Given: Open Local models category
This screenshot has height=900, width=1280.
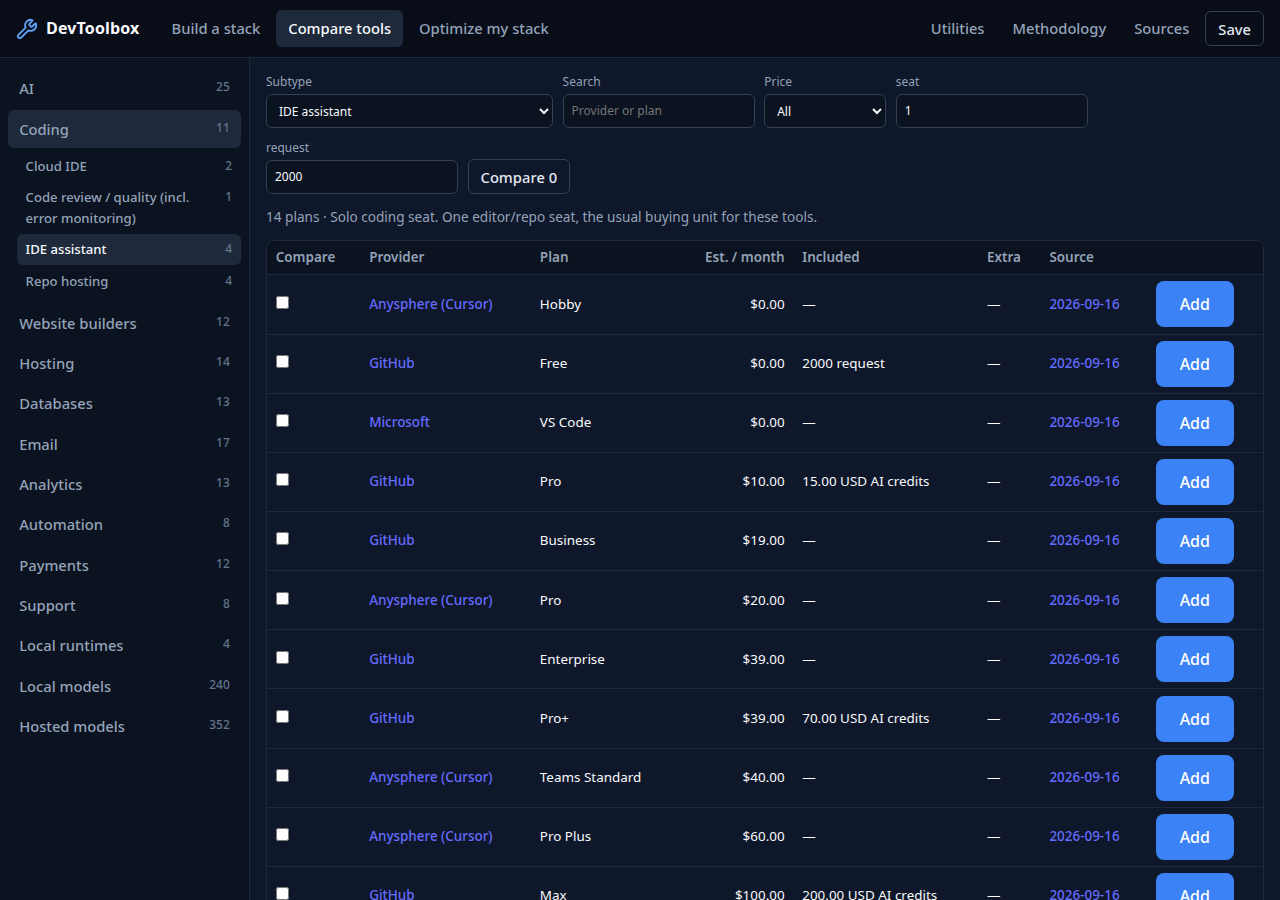Looking at the screenshot, I should (124, 686).
